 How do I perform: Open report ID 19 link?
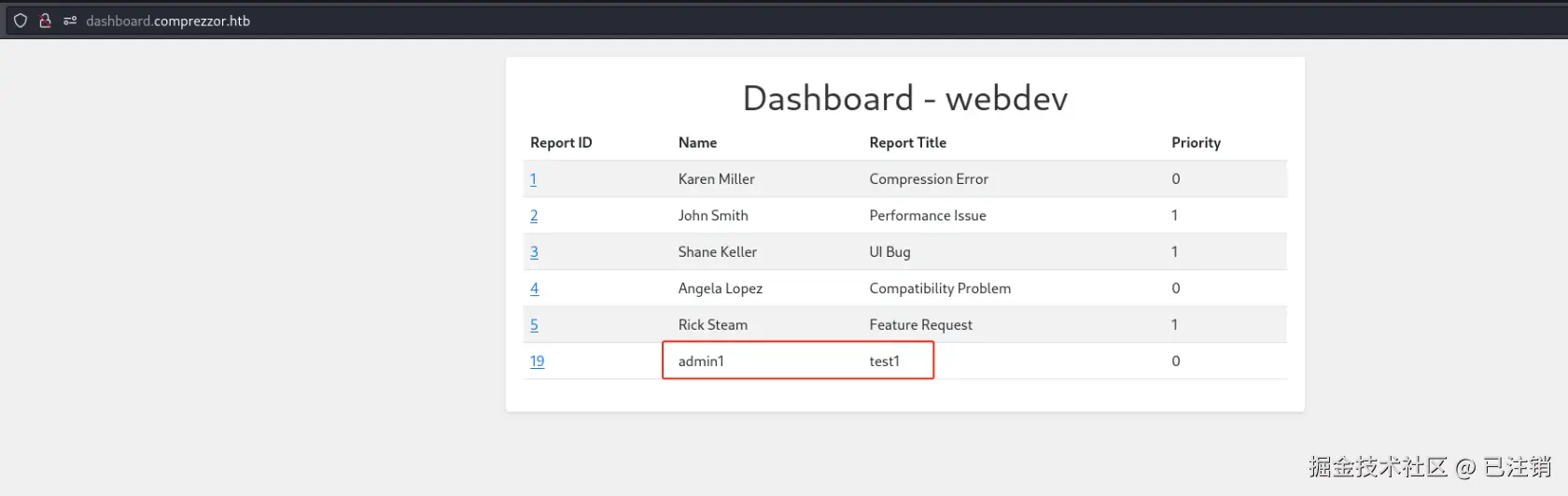click(x=537, y=361)
